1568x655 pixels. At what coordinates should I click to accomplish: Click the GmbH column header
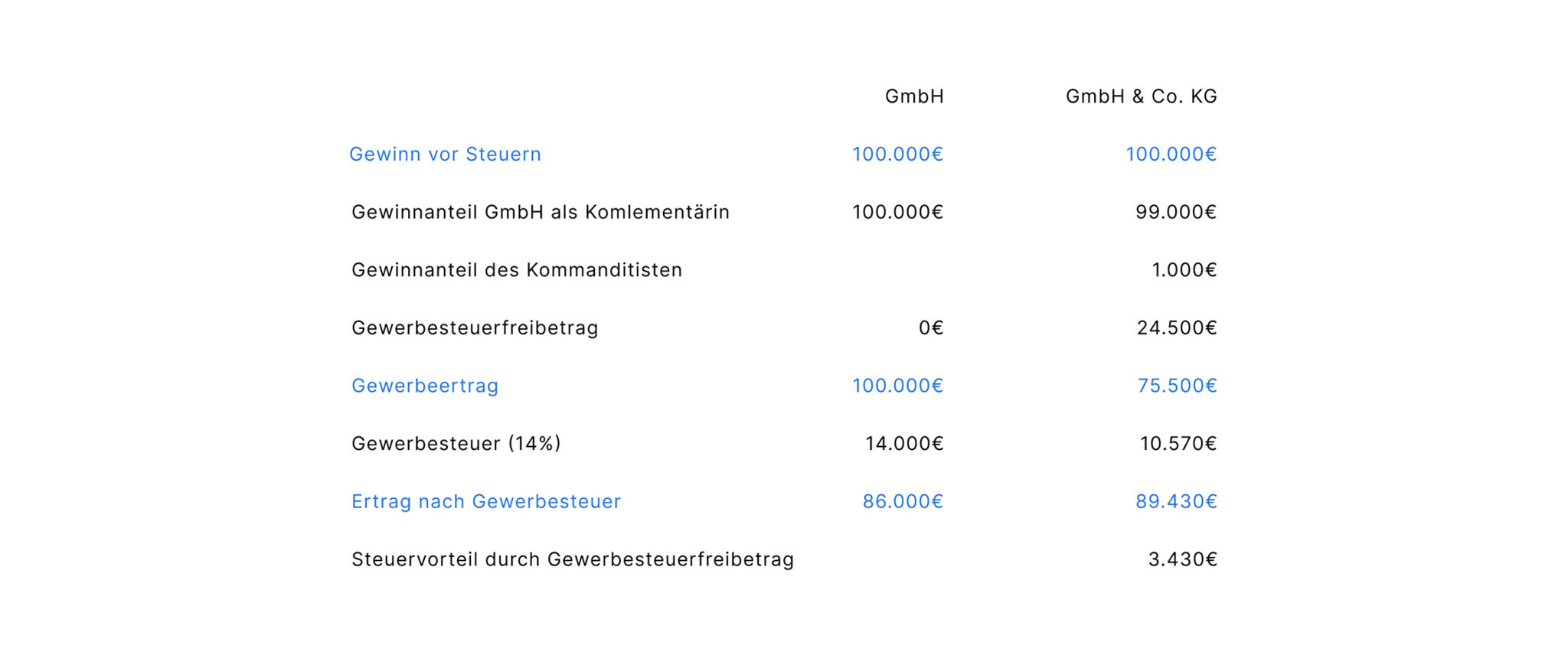(x=914, y=96)
